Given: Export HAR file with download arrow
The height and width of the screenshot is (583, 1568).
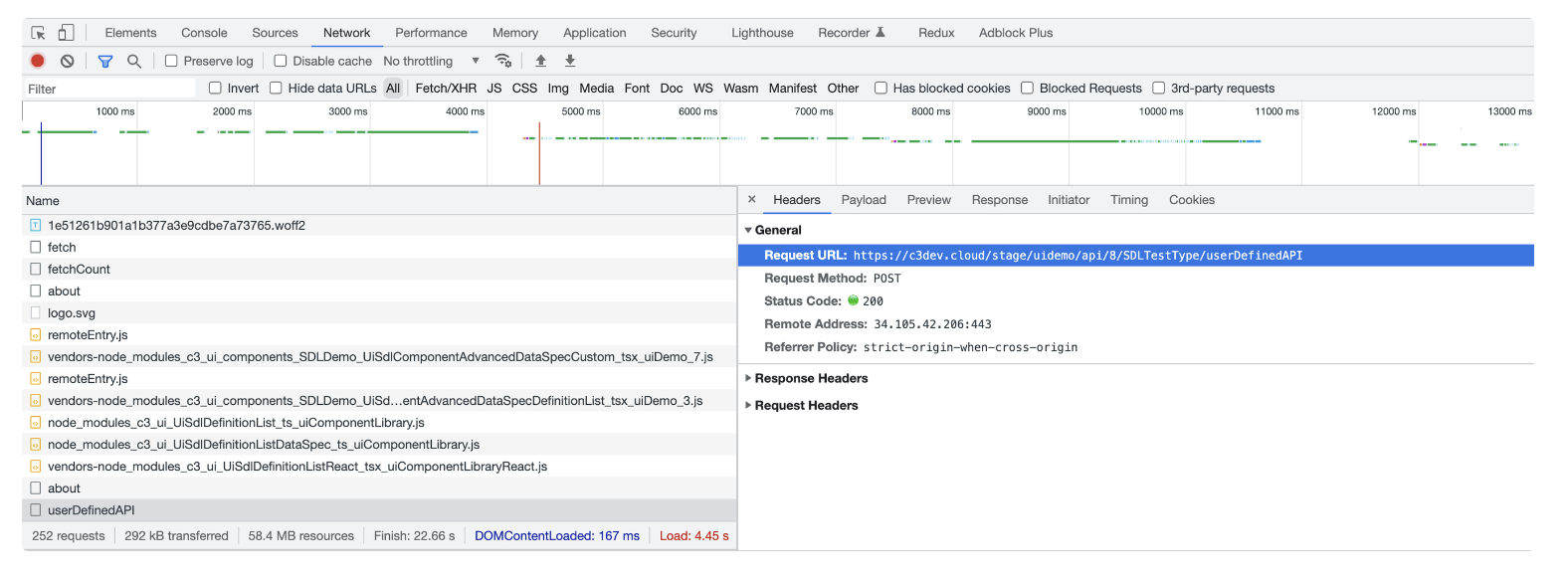Looking at the screenshot, I should coord(570,61).
